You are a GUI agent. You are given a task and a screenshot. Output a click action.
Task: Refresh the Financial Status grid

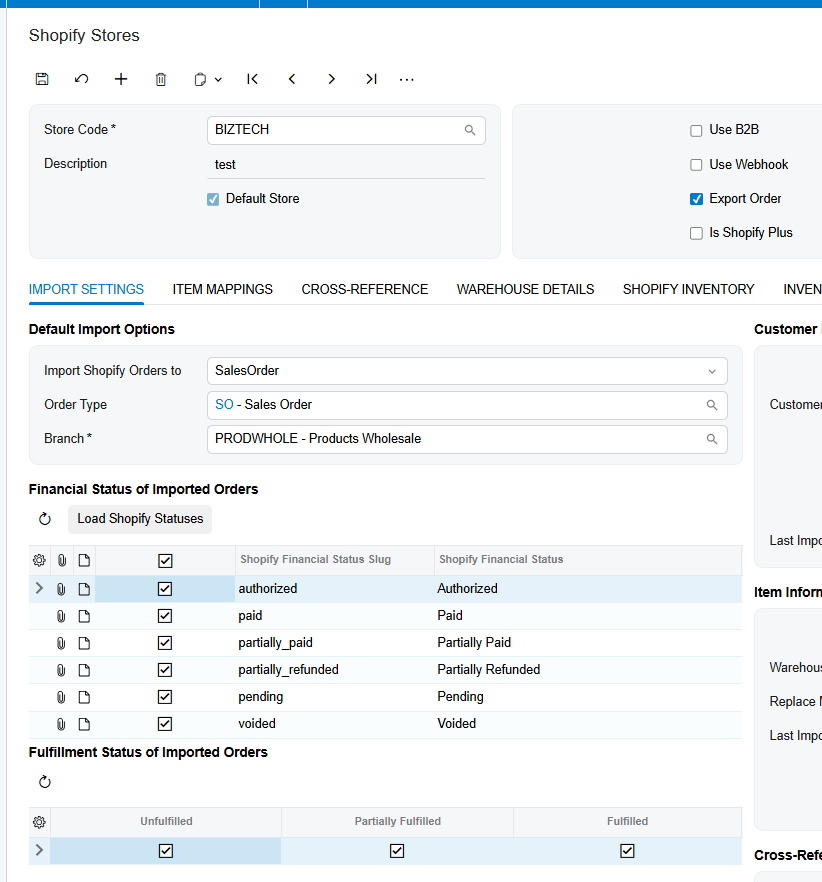point(45,519)
